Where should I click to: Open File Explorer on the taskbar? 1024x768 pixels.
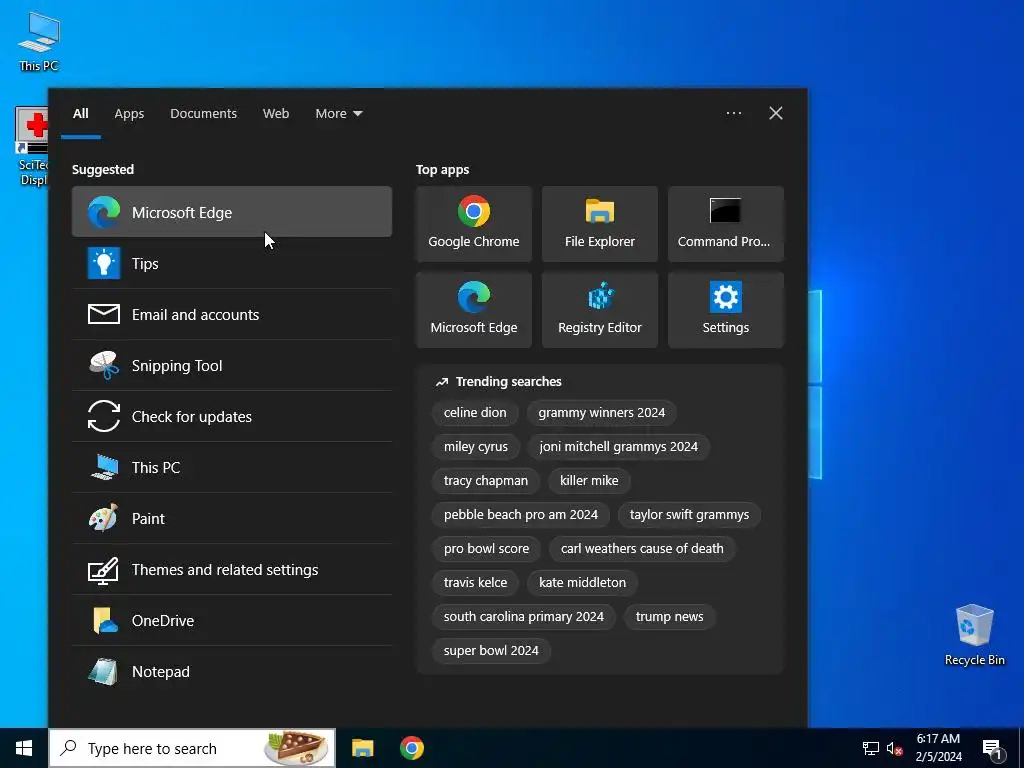(362, 748)
